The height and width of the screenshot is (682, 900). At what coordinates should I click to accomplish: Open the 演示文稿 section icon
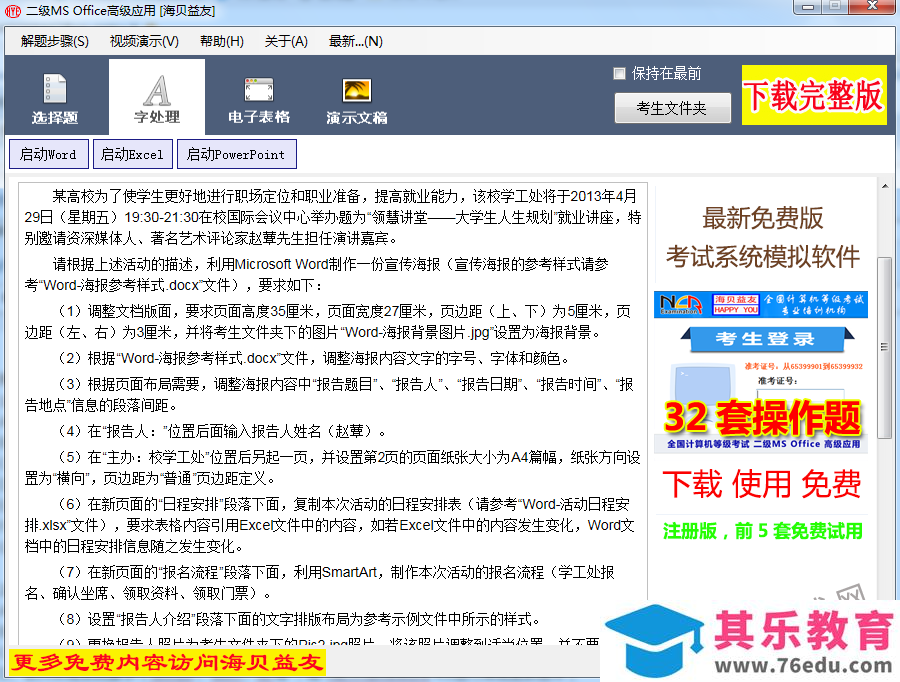pos(356,99)
